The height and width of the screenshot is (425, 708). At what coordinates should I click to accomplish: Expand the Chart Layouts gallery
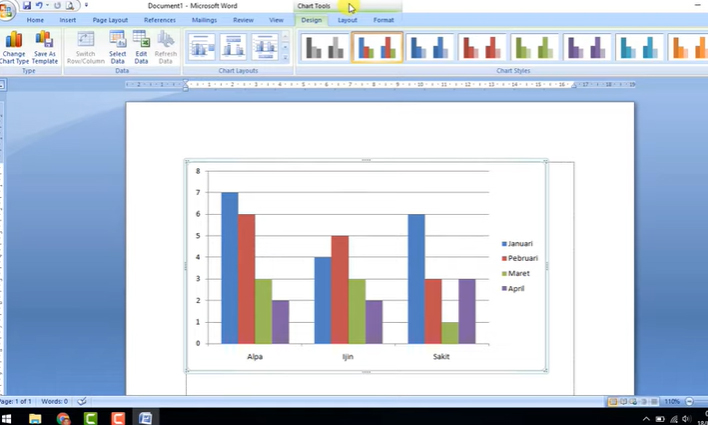point(285,56)
